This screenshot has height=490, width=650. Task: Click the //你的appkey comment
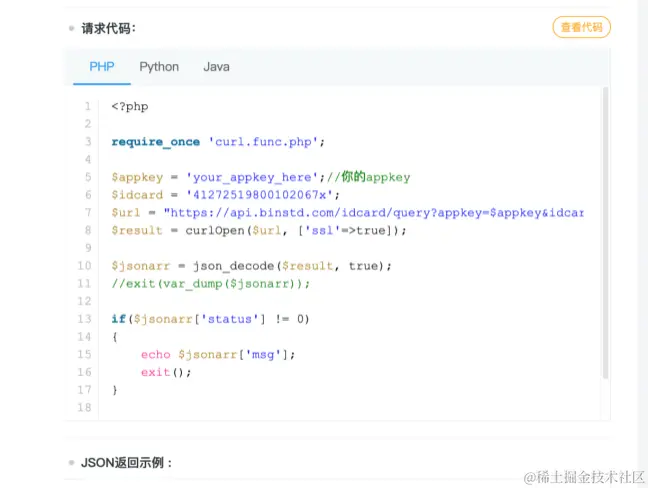pos(369,177)
